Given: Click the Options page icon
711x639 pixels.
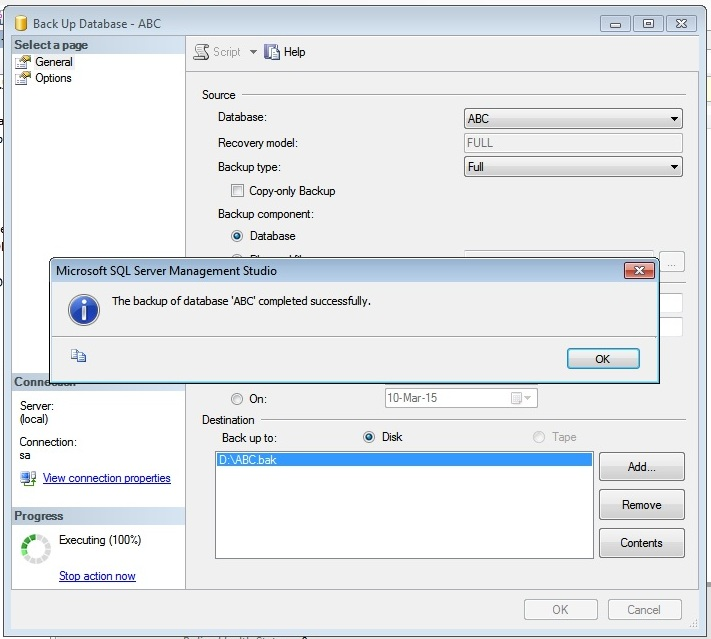Looking at the screenshot, I should (x=23, y=78).
